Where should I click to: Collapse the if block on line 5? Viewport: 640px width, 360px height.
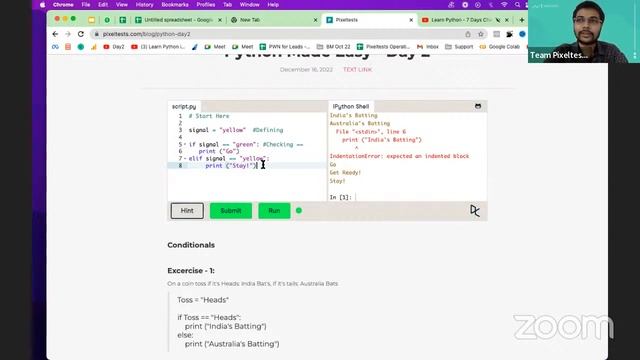pyautogui.click(x=185, y=144)
